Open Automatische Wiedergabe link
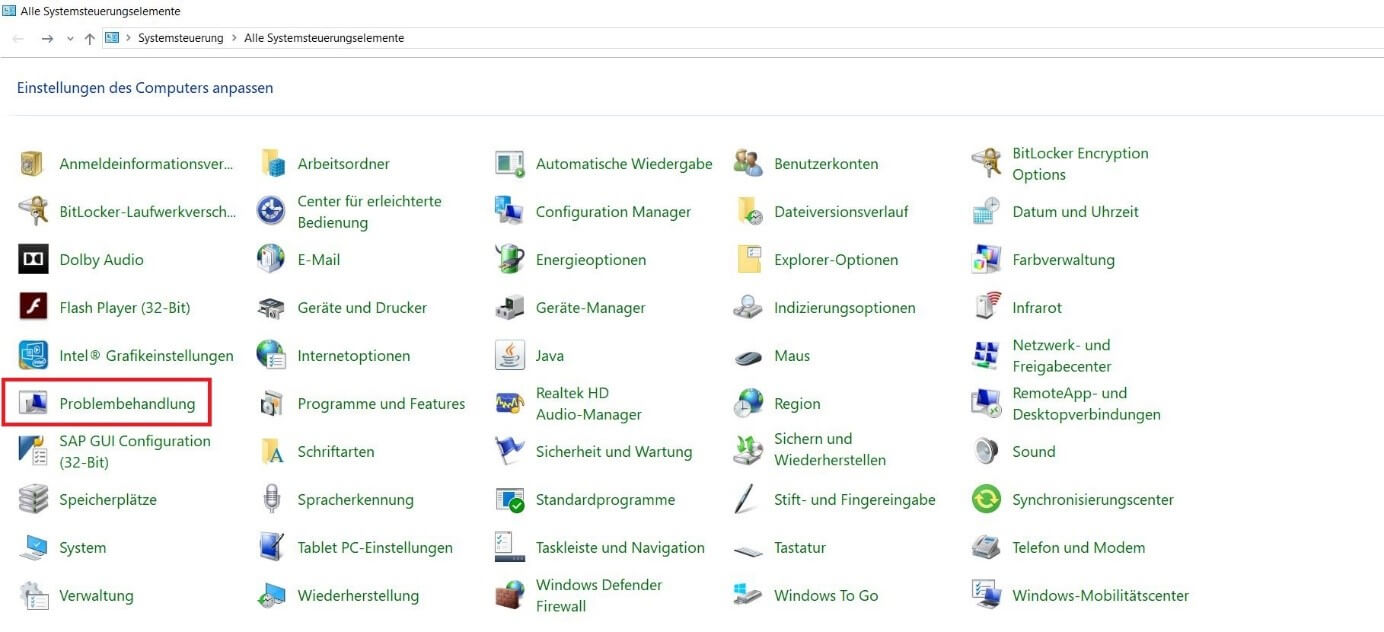 pyautogui.click(x=624, y=163)
